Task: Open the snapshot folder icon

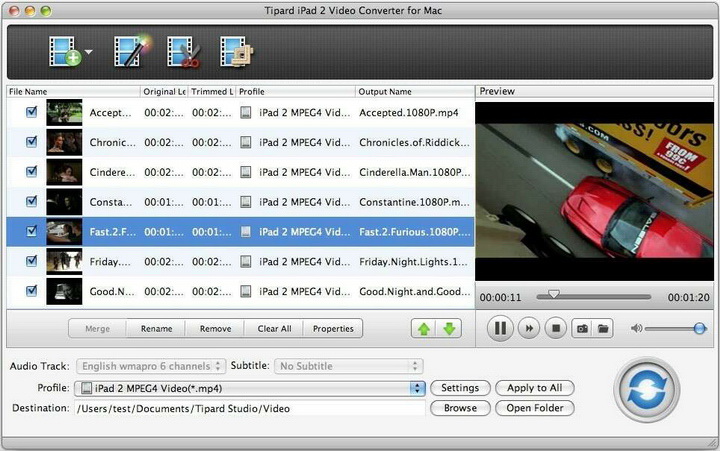Action: click(603, 328)
